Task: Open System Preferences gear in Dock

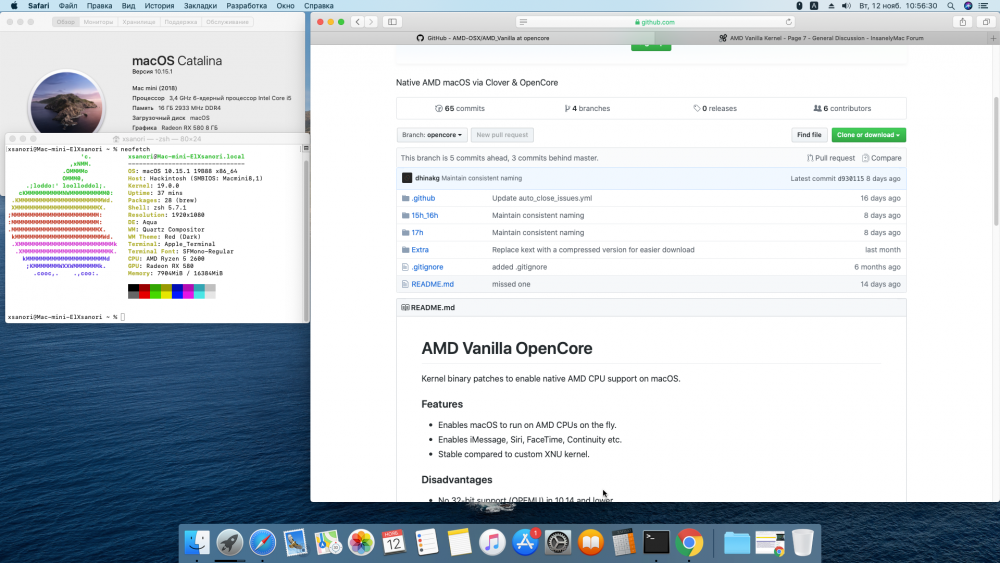Action: coord(558,543)
